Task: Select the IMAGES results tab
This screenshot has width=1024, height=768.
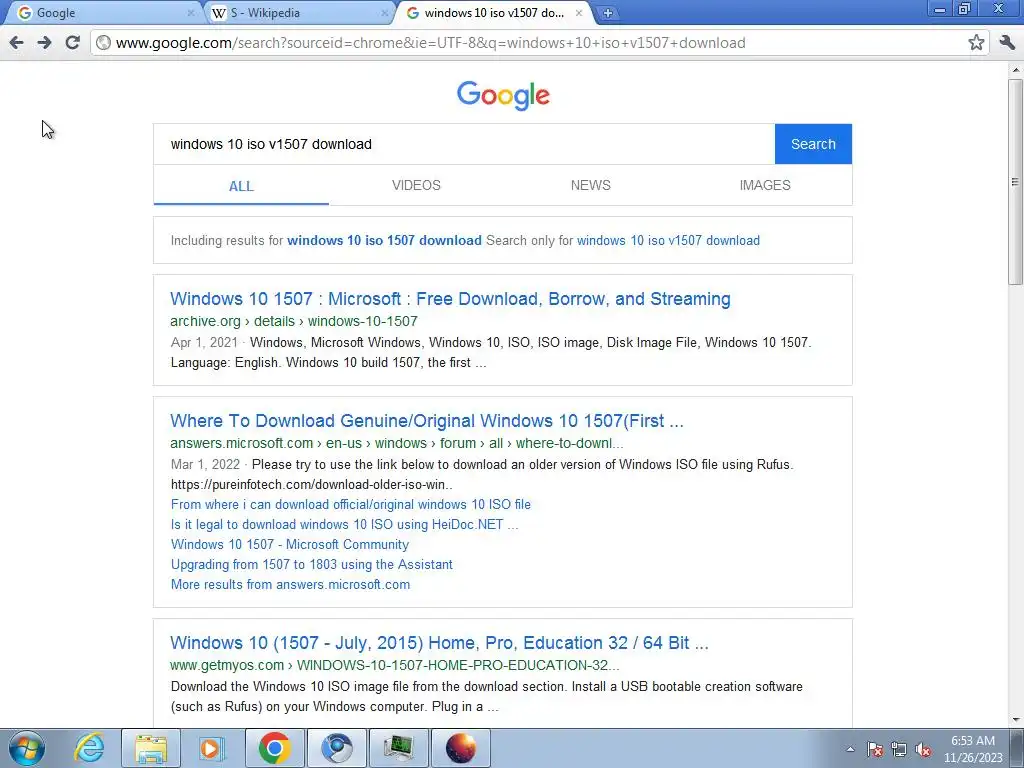Action: (x=765, y=185)
